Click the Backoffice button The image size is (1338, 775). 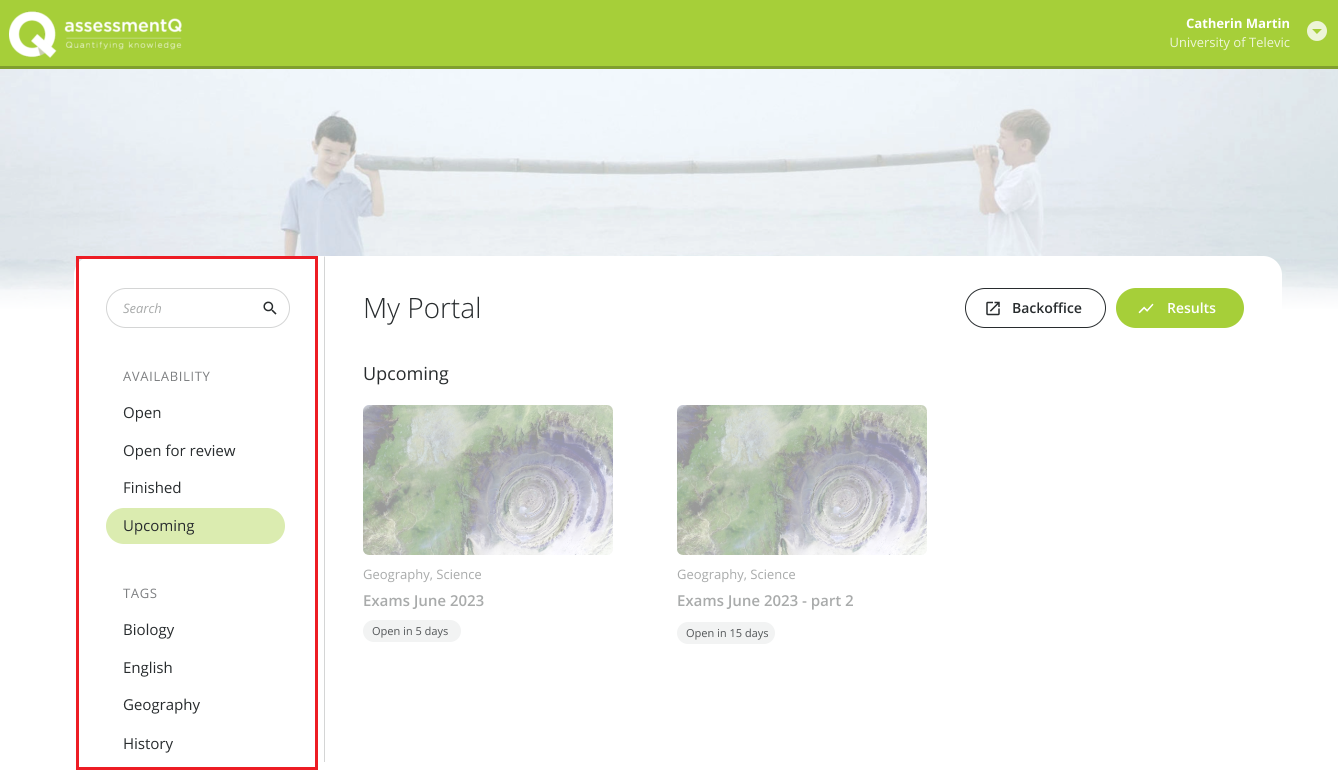click(1035, 308)
